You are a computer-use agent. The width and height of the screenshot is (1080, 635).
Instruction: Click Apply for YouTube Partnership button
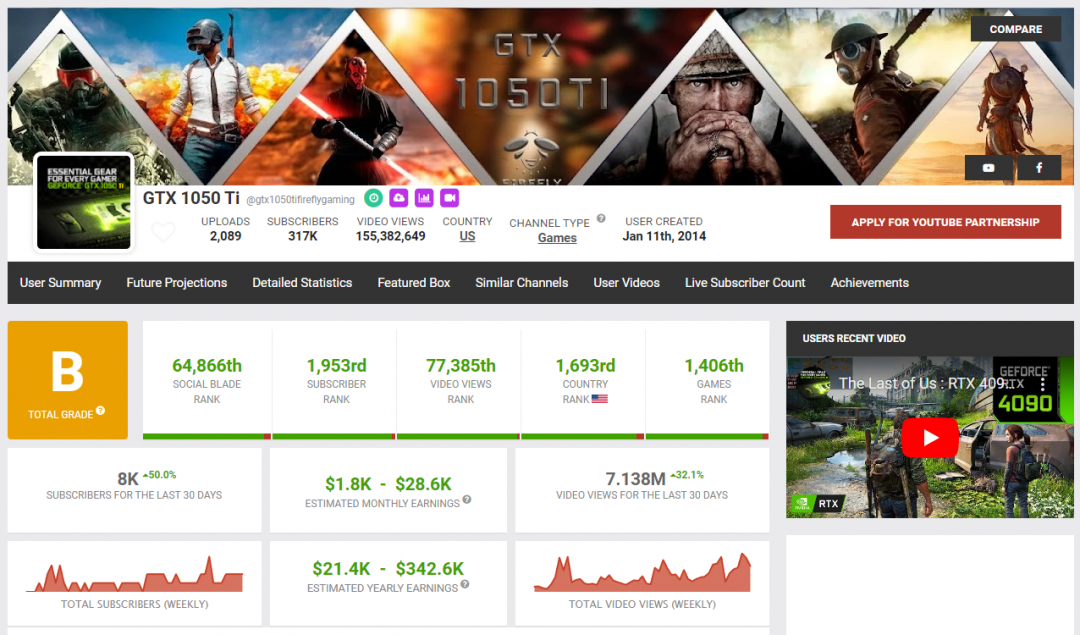pos(945,222)
